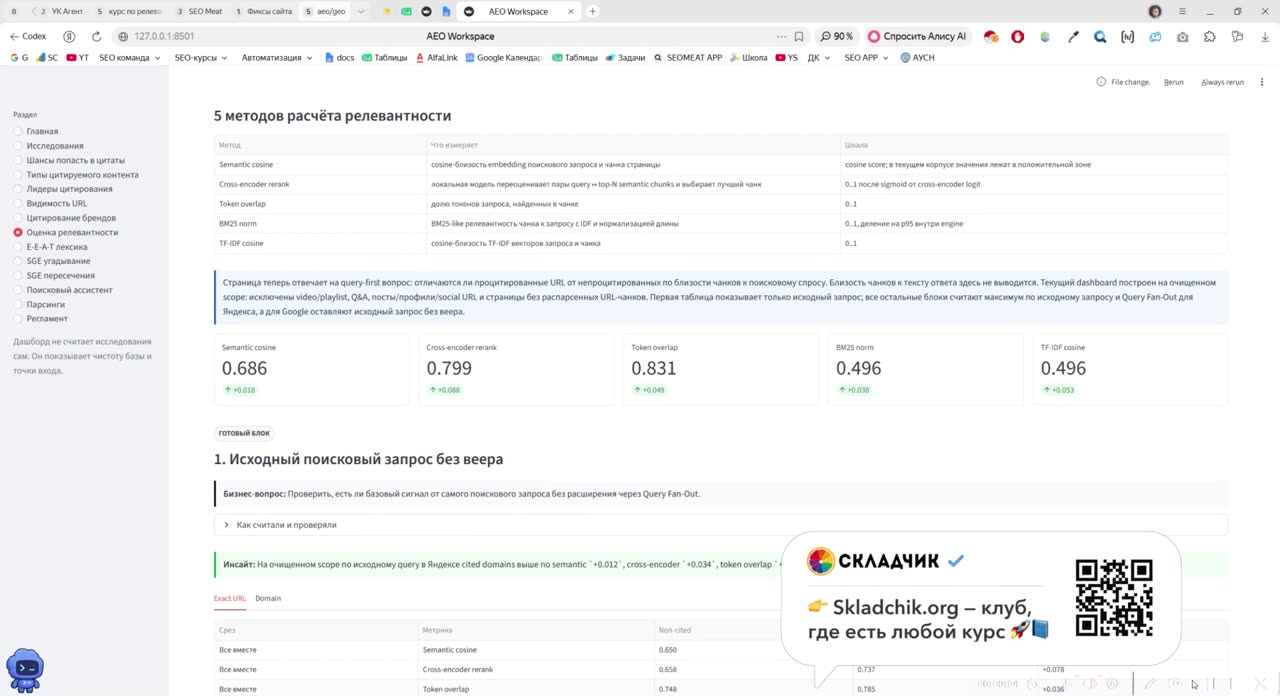Open the G Google bookmark
1280x696 pixels.
coord(19,58)
